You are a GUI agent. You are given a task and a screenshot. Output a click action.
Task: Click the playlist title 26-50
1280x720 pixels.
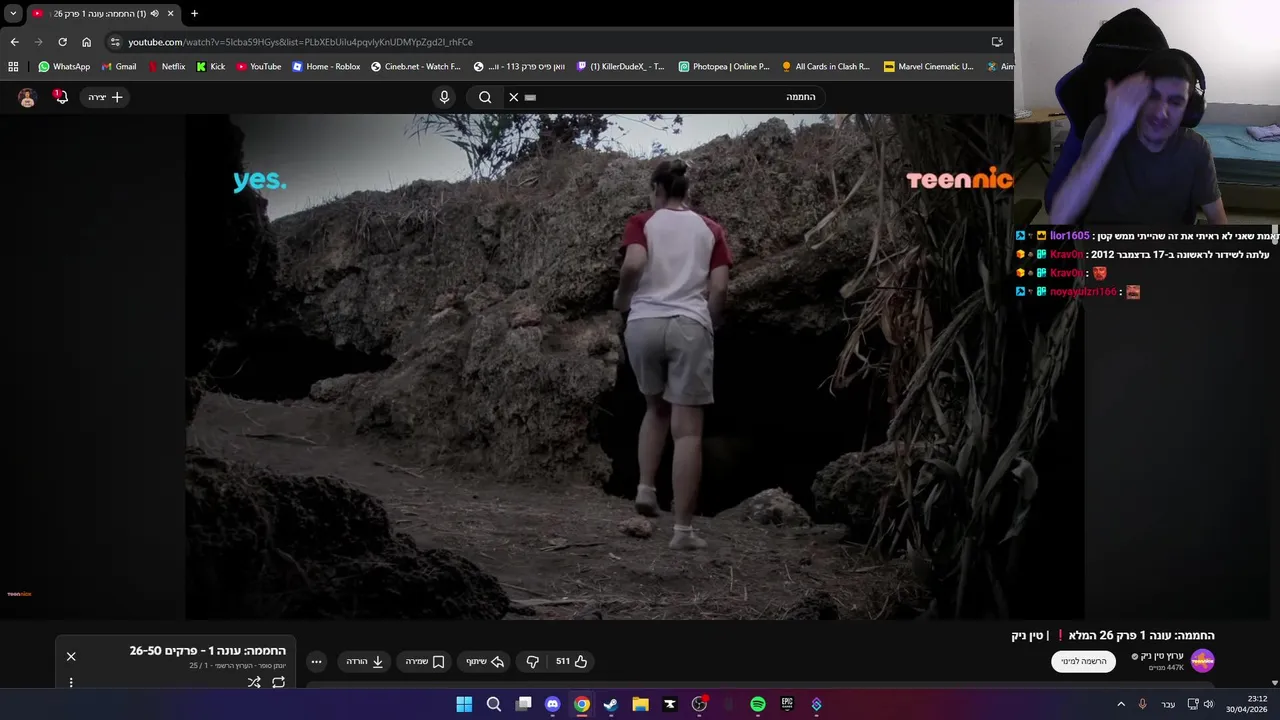207,651
